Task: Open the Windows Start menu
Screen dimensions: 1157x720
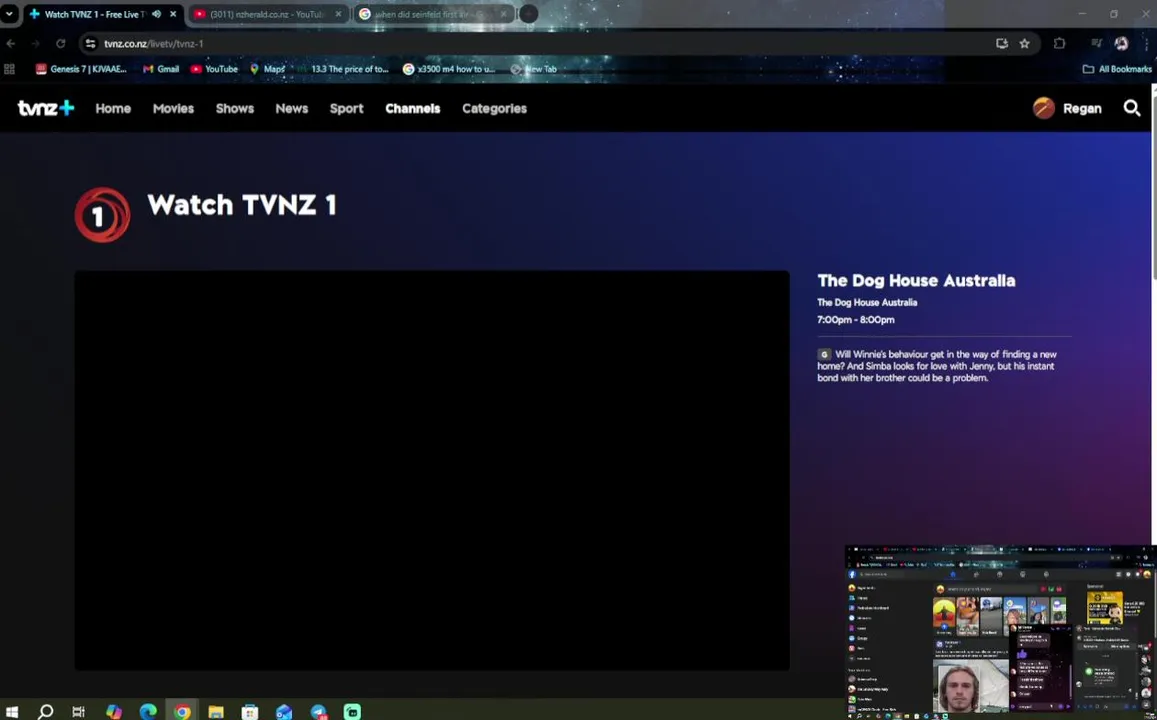Action: click(12, 712)
